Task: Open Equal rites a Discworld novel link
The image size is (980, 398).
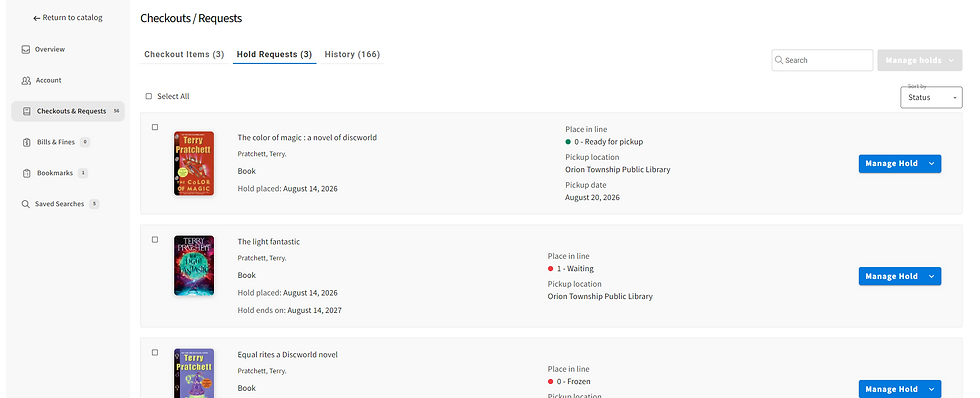Action: 288,355
